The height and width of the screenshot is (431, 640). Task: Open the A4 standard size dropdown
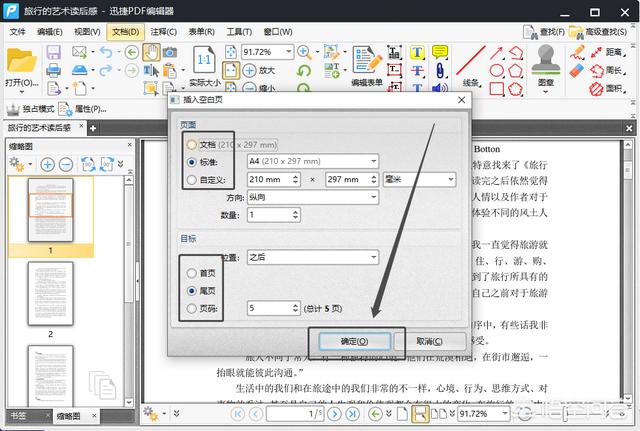[x=313, y=161]
